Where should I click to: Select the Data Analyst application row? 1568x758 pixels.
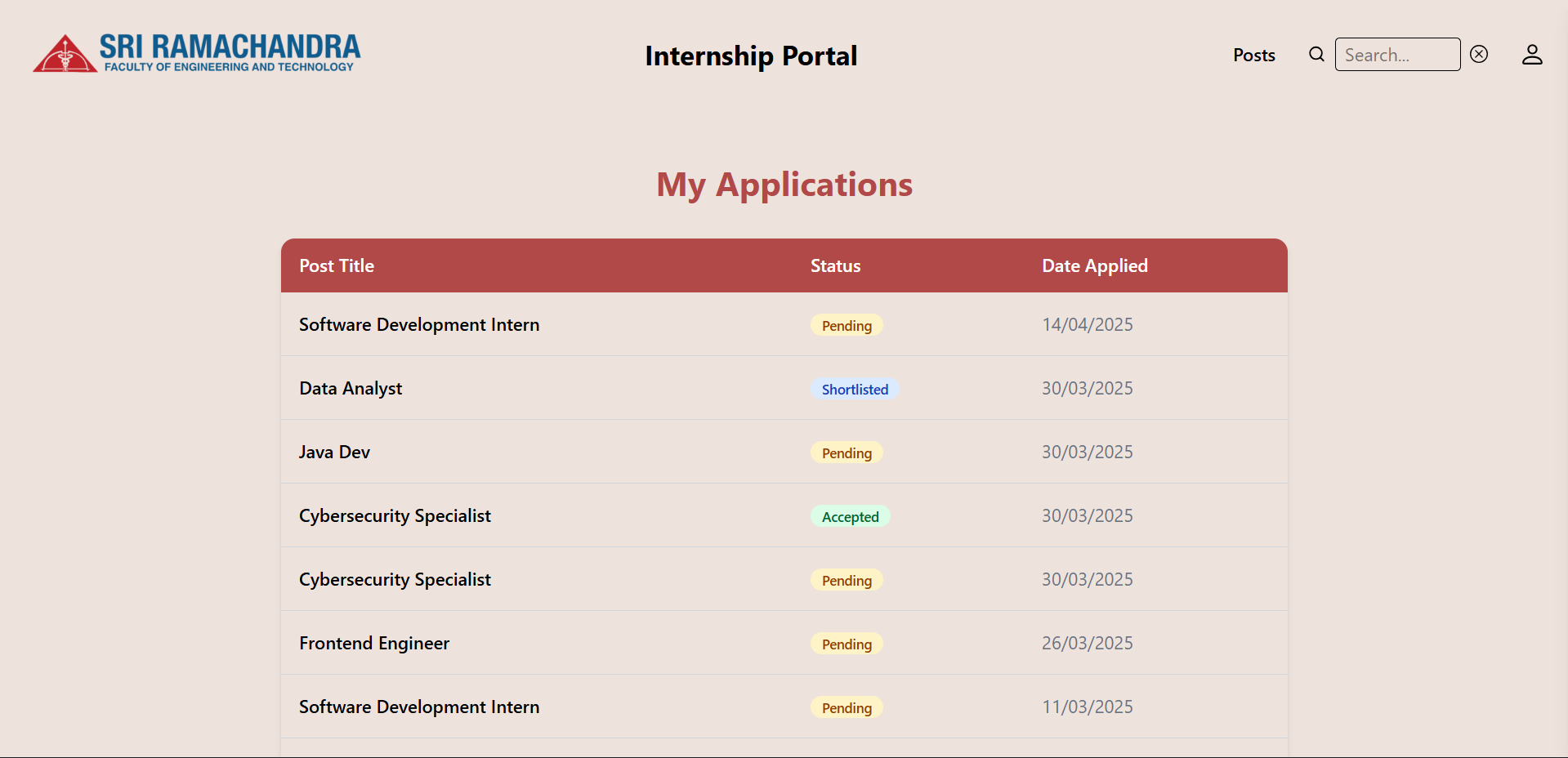pyautogui.click(x=784, y=388)
